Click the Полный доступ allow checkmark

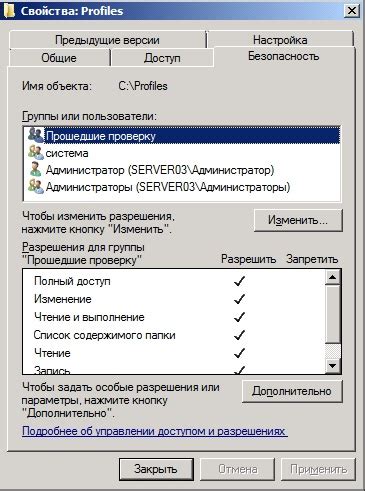point(239,281)
